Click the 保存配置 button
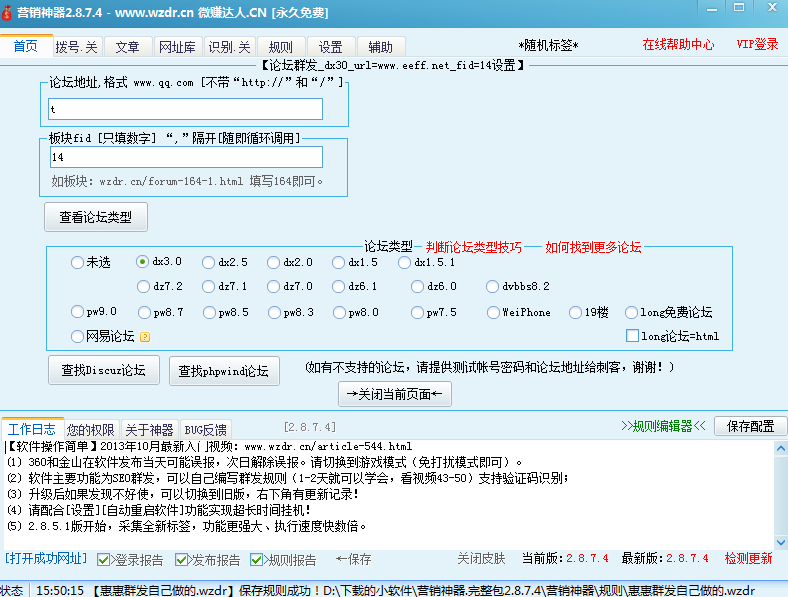 coord(750,426)
